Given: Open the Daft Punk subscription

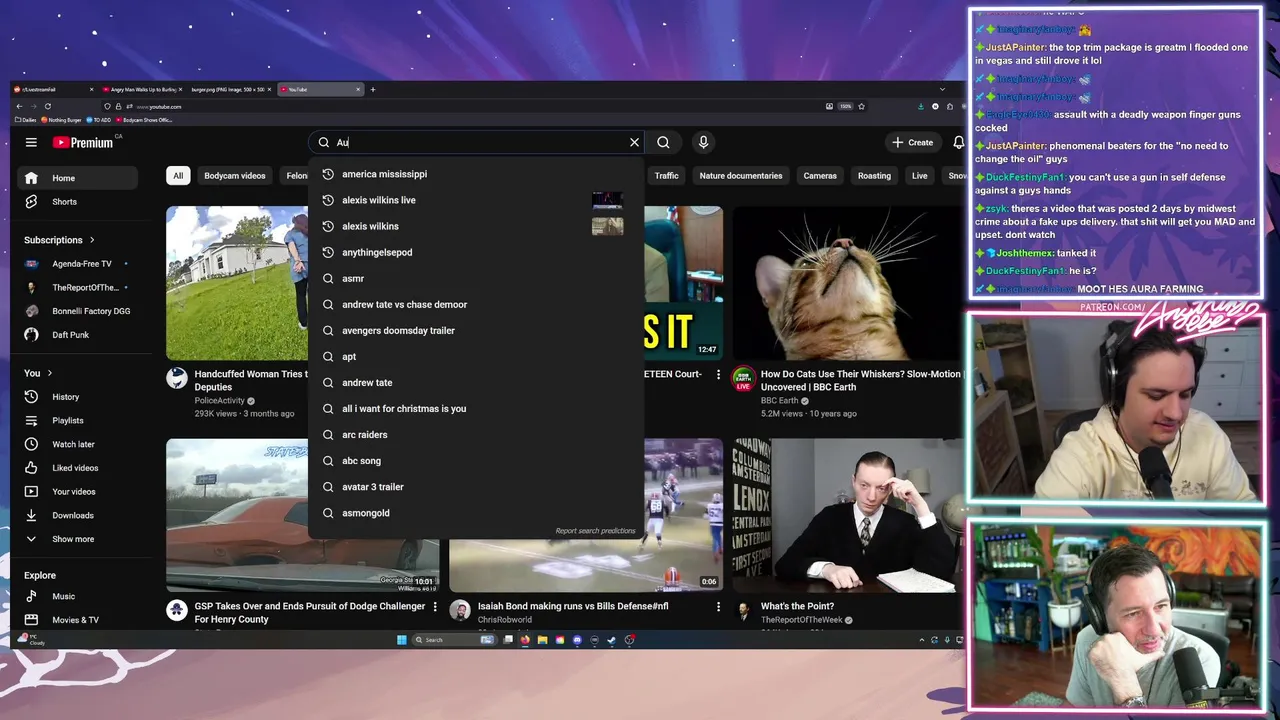Looking at the screenshot, I should pyautogui.click(x=78, y=335).
